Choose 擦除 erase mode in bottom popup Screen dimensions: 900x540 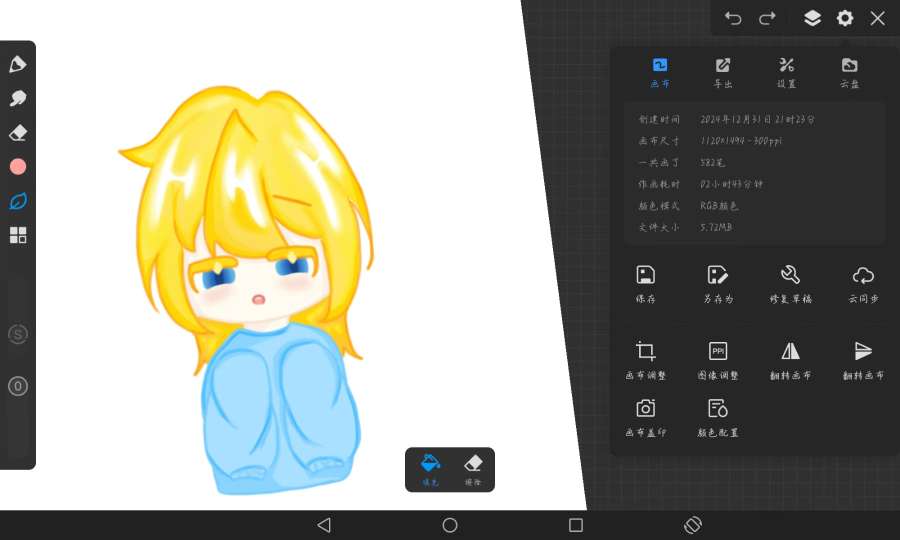473,469
